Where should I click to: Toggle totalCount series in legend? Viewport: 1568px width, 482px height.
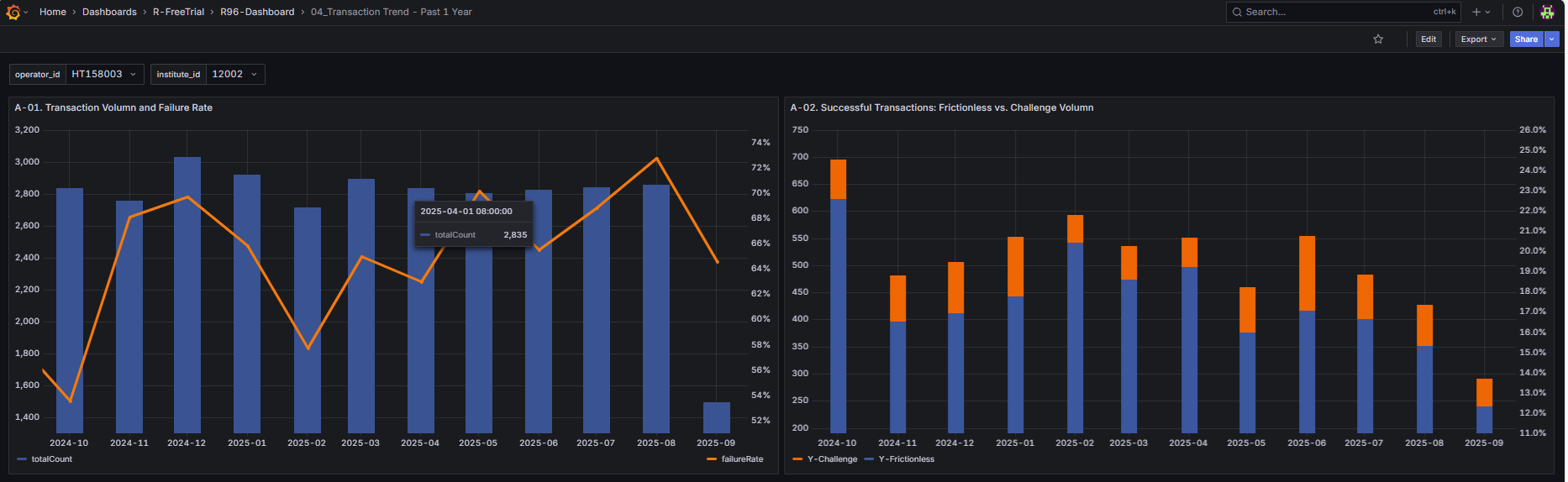(x=51, y=459)
